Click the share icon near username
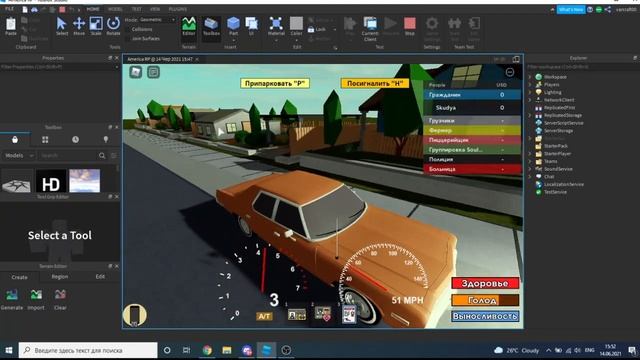 pos(608,9)
